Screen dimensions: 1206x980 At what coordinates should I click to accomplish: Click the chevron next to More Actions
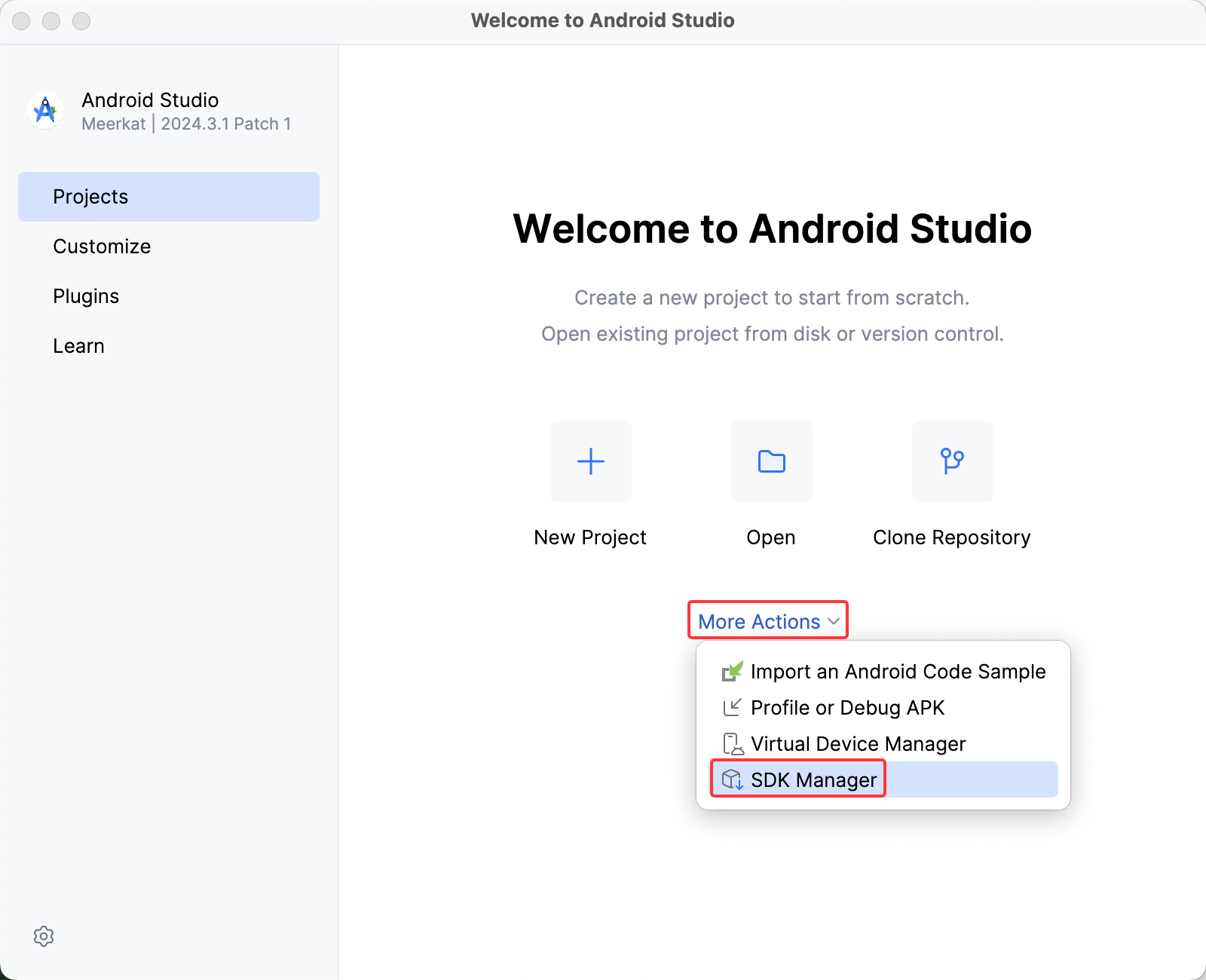(833, 622)
